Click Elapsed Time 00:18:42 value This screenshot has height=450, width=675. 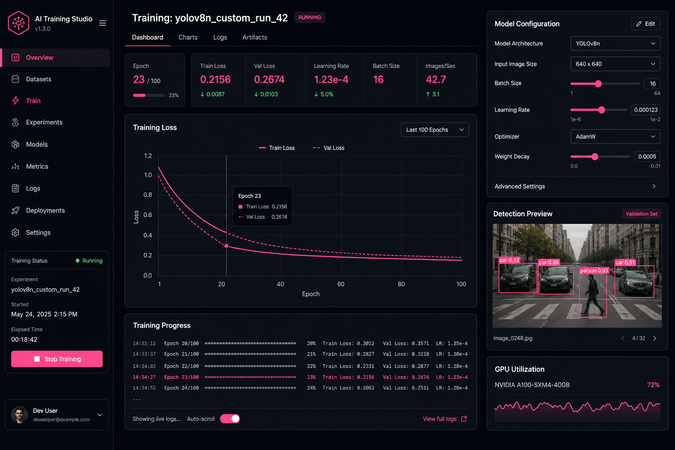[24, 339]
